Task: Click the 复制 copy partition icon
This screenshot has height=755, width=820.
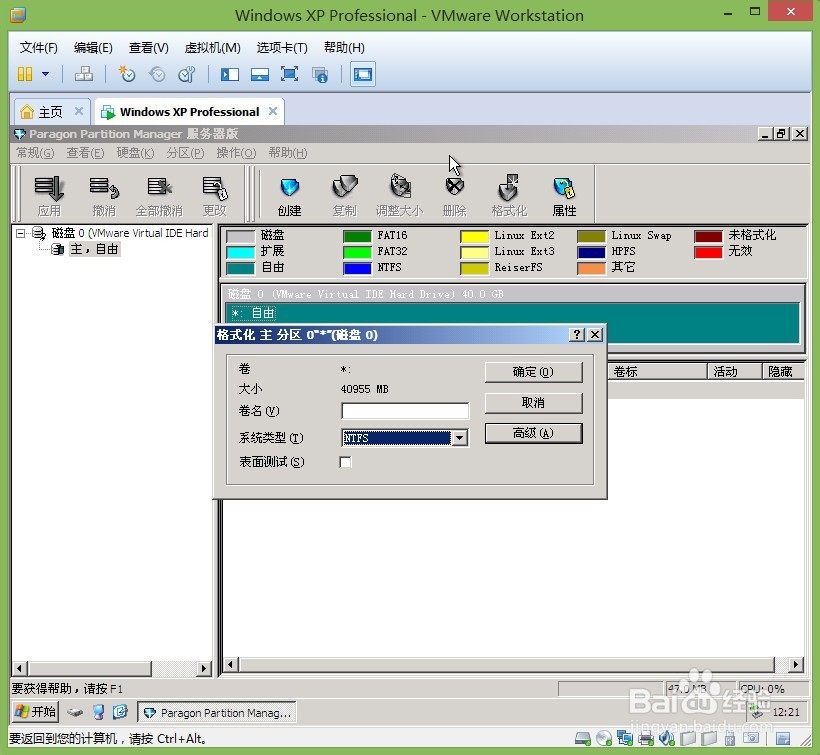Action: 344,196
